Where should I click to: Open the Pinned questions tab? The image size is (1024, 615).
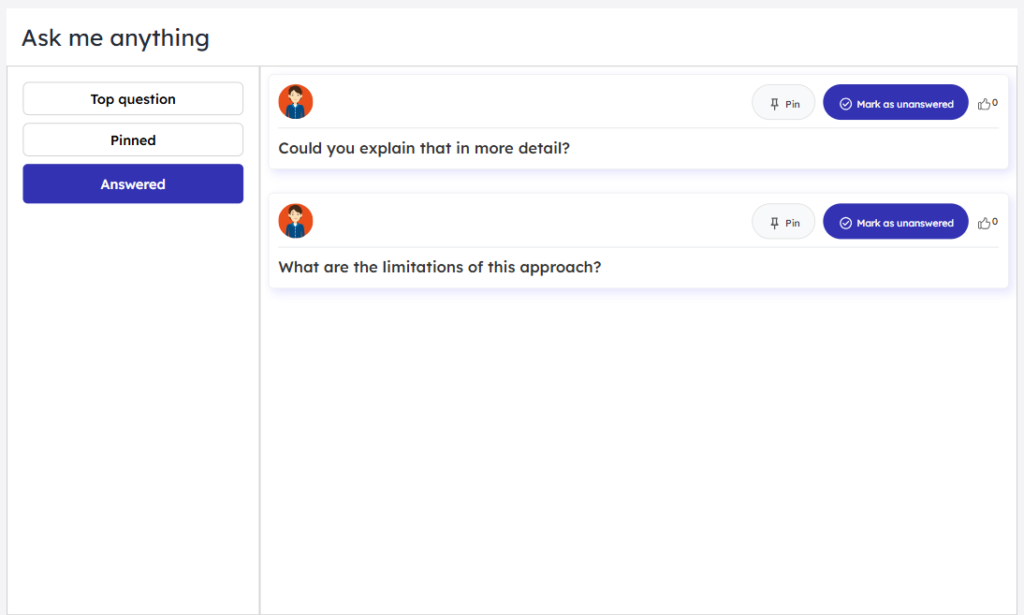point(133,140)
